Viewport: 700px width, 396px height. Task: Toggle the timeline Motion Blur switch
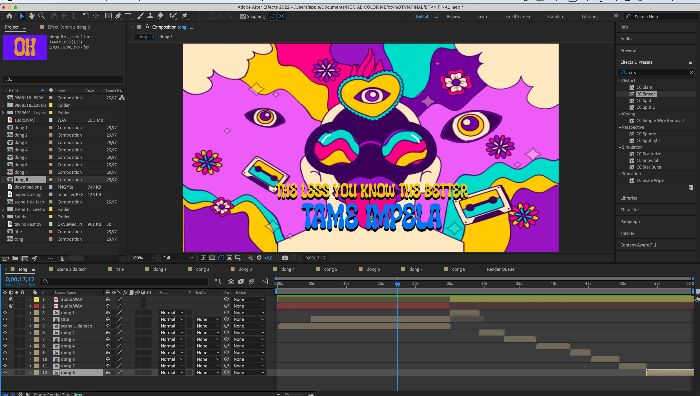pyautogui.click(x=251, y=281)
